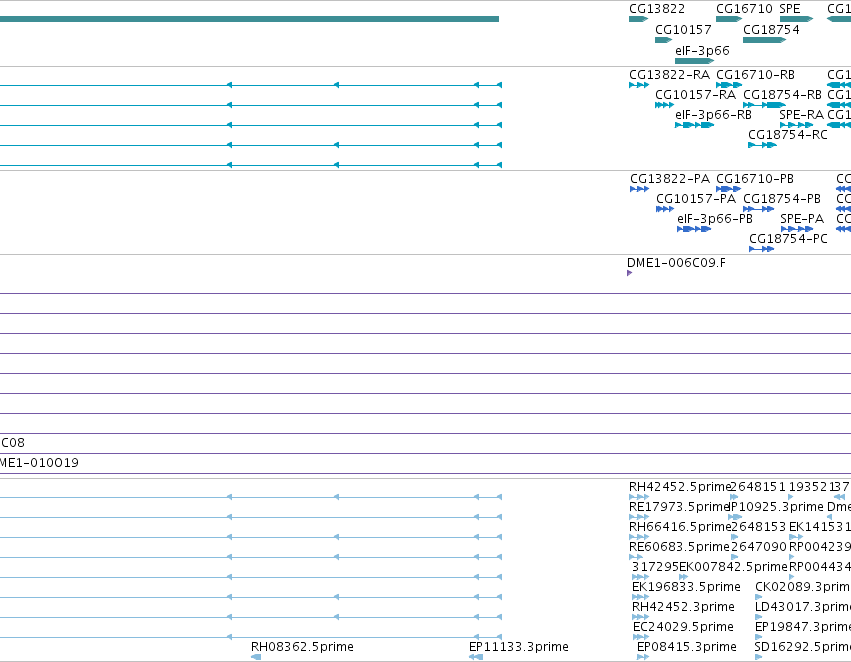Select transcript SPE-RA
851x662 pixels.
click(x=801, y=115)
